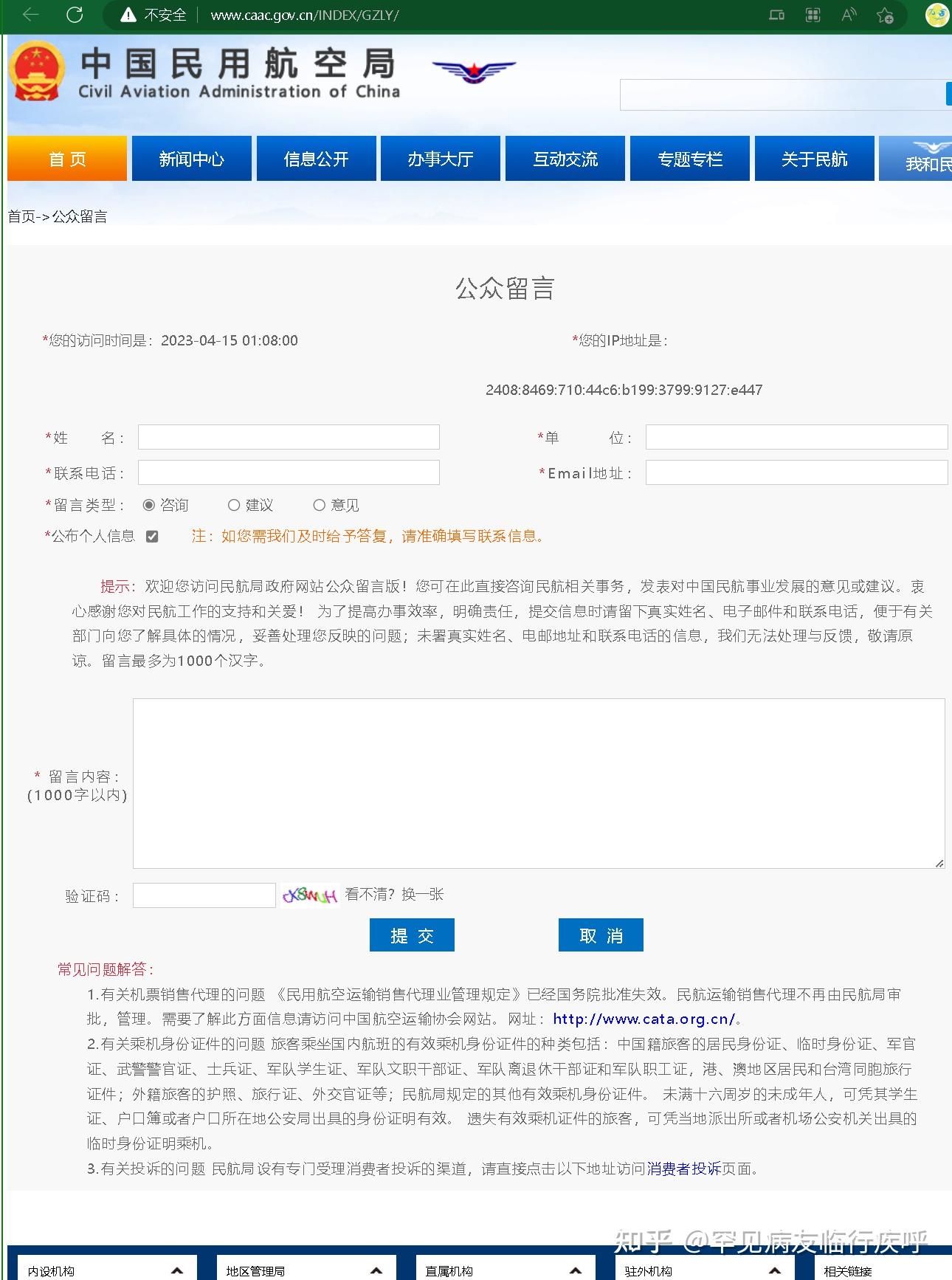952x1280 pixels.
Task: Click the 首页 breadcrumb link
Action: pos(21,216)
